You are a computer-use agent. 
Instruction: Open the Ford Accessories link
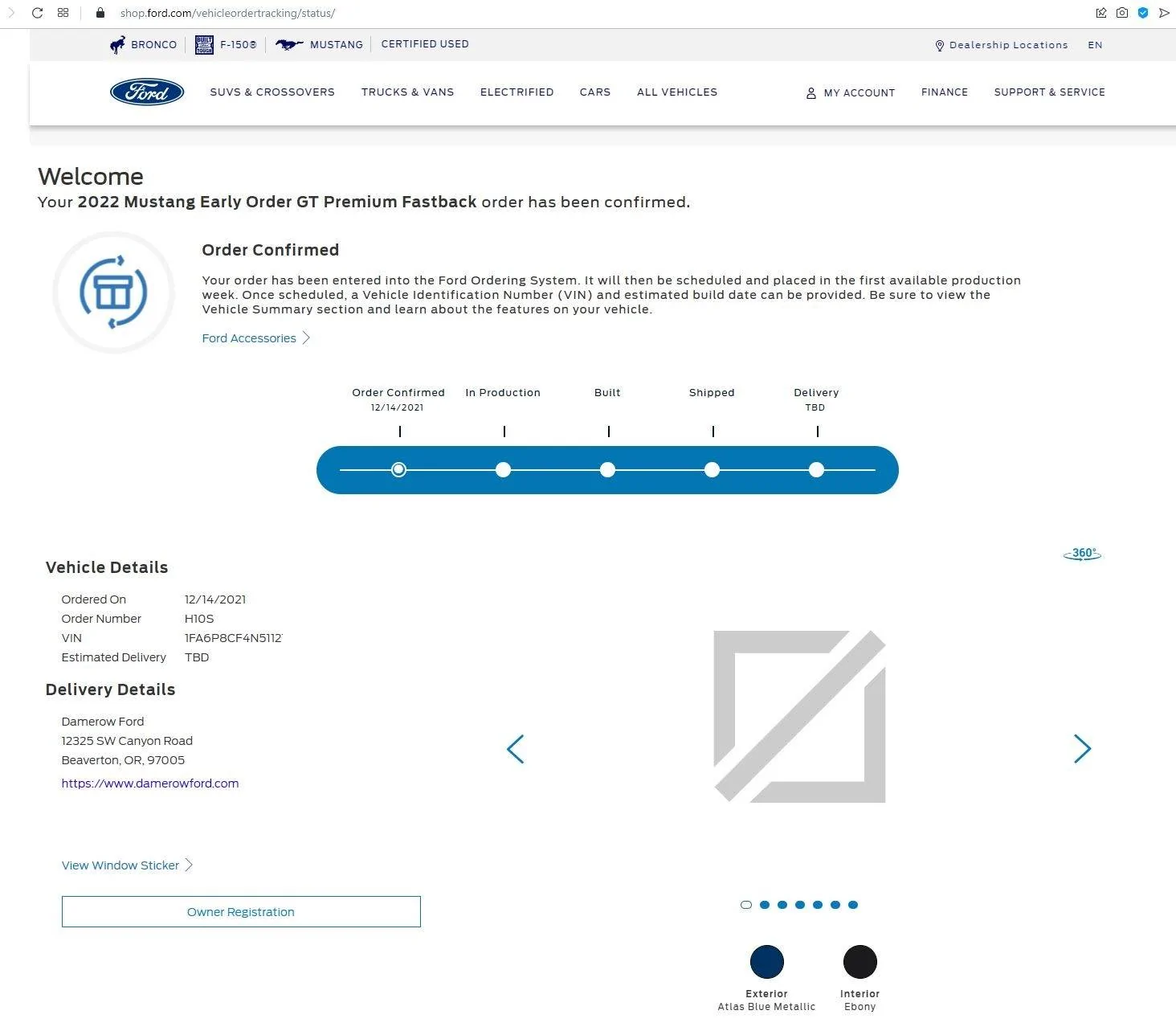[249, 338]
